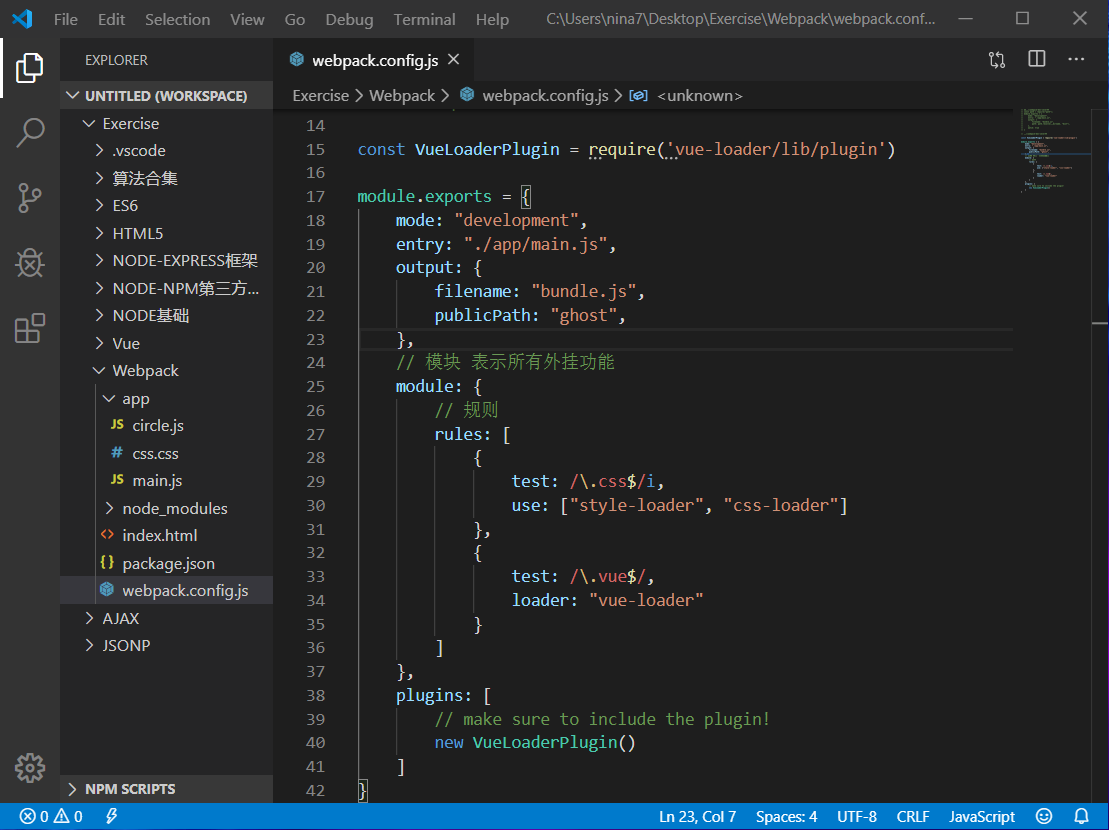Select webpack.config.js in the explorer tree

(166, 590)
